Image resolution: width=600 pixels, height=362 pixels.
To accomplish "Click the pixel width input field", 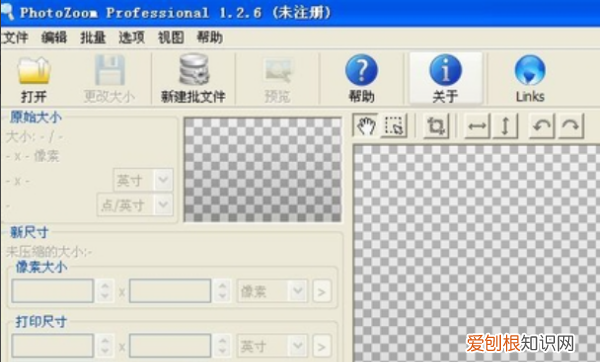I will [x=52, y=291].
